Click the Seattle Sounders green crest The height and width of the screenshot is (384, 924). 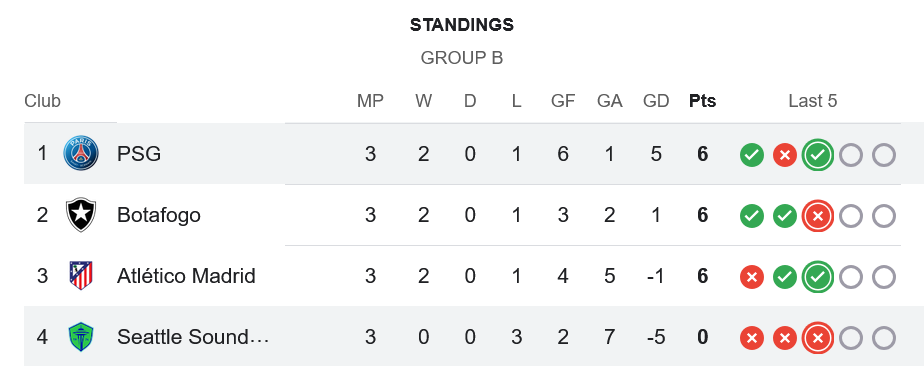pyautogui.click(x=81, y=336)
